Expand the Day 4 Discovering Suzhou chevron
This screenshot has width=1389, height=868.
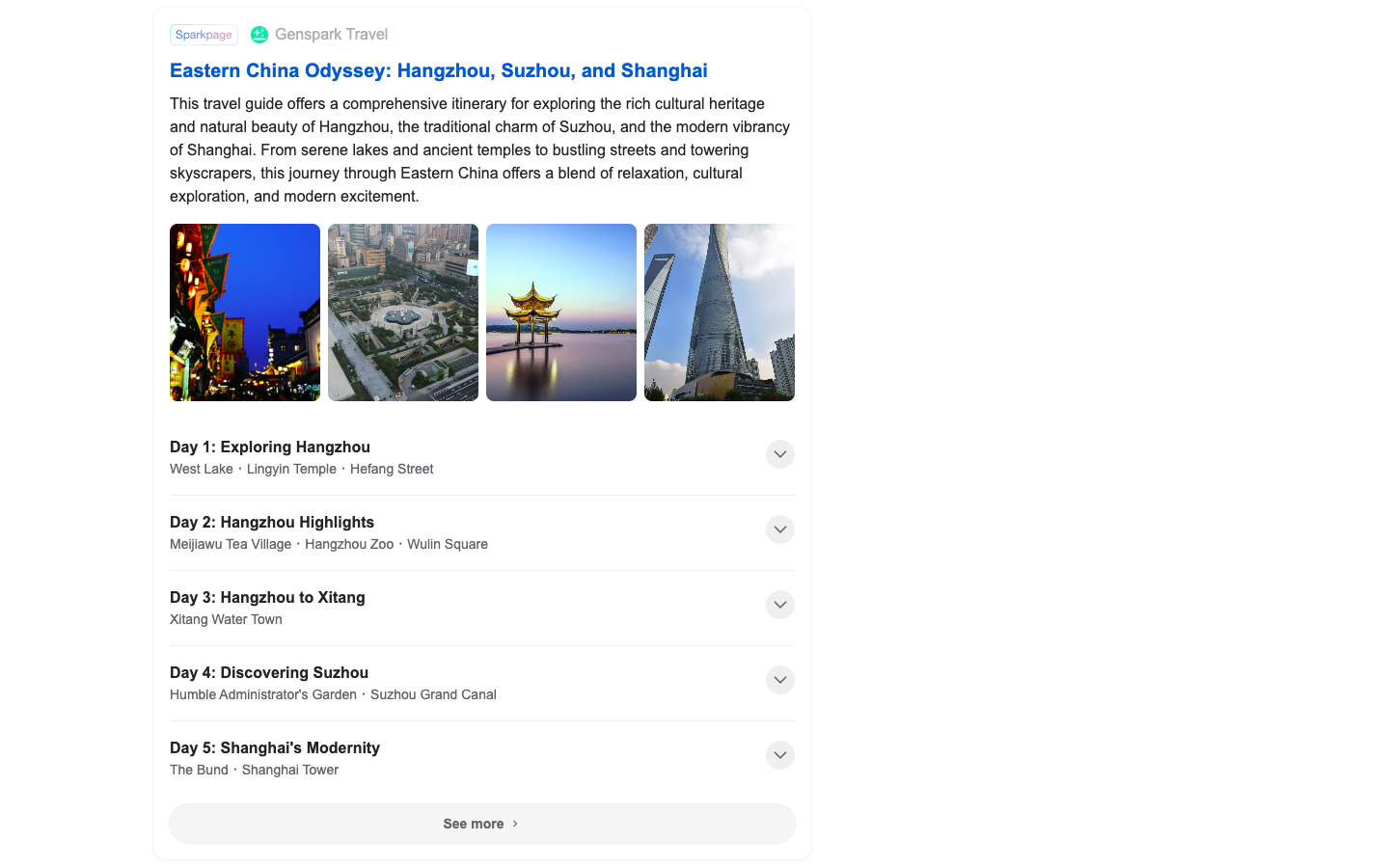pos(779,680)
